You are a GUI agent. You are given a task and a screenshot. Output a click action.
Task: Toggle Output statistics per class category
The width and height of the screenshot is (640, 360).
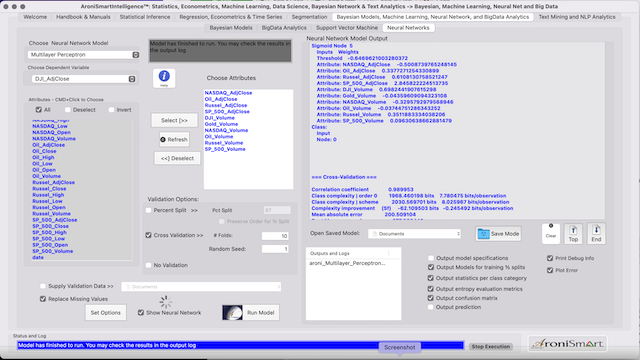coord(431,278)
